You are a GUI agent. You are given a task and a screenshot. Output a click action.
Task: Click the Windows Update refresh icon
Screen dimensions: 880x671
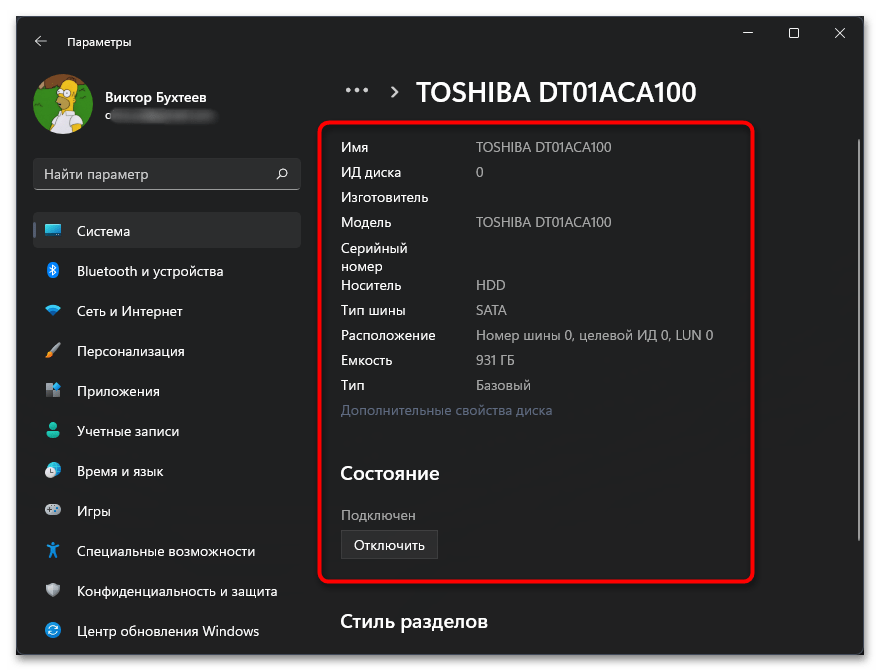click(53, 630)
